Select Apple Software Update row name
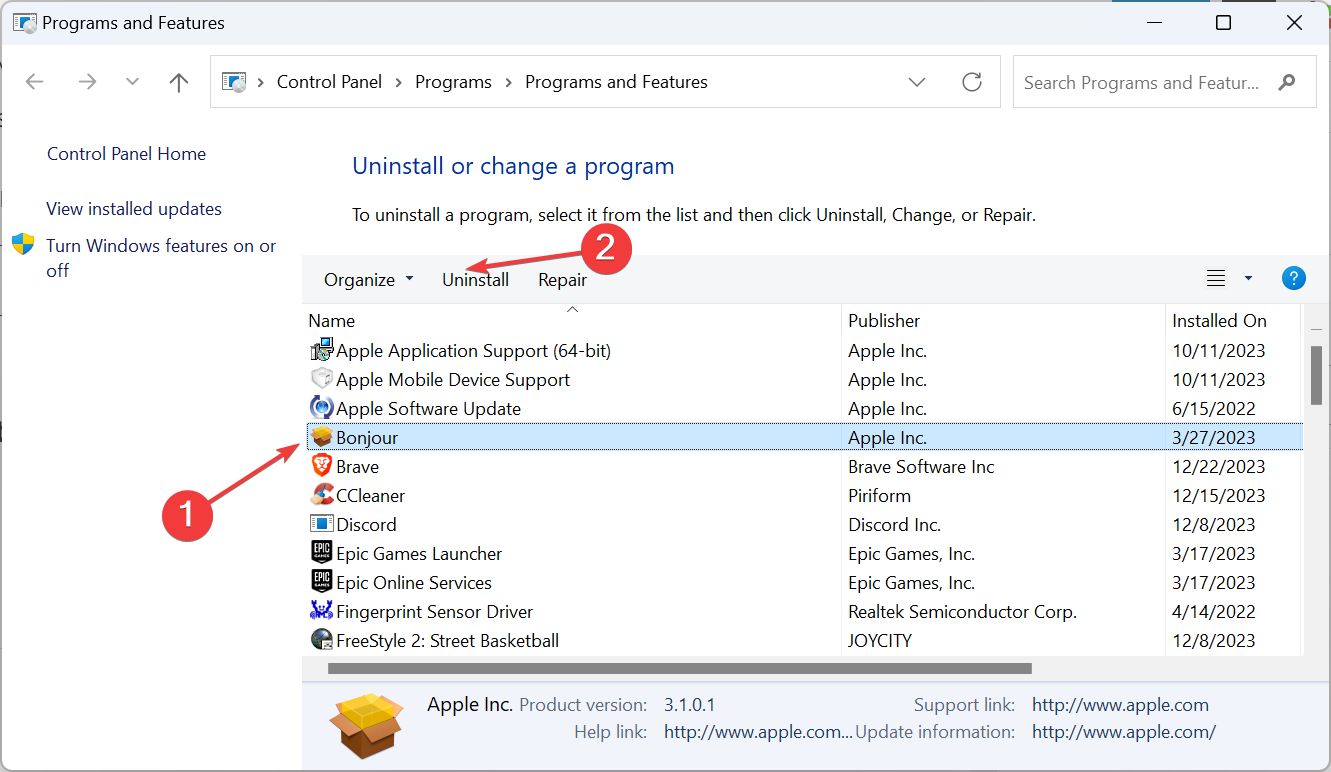The image size is (1331, 772). [x=429, y=409]
